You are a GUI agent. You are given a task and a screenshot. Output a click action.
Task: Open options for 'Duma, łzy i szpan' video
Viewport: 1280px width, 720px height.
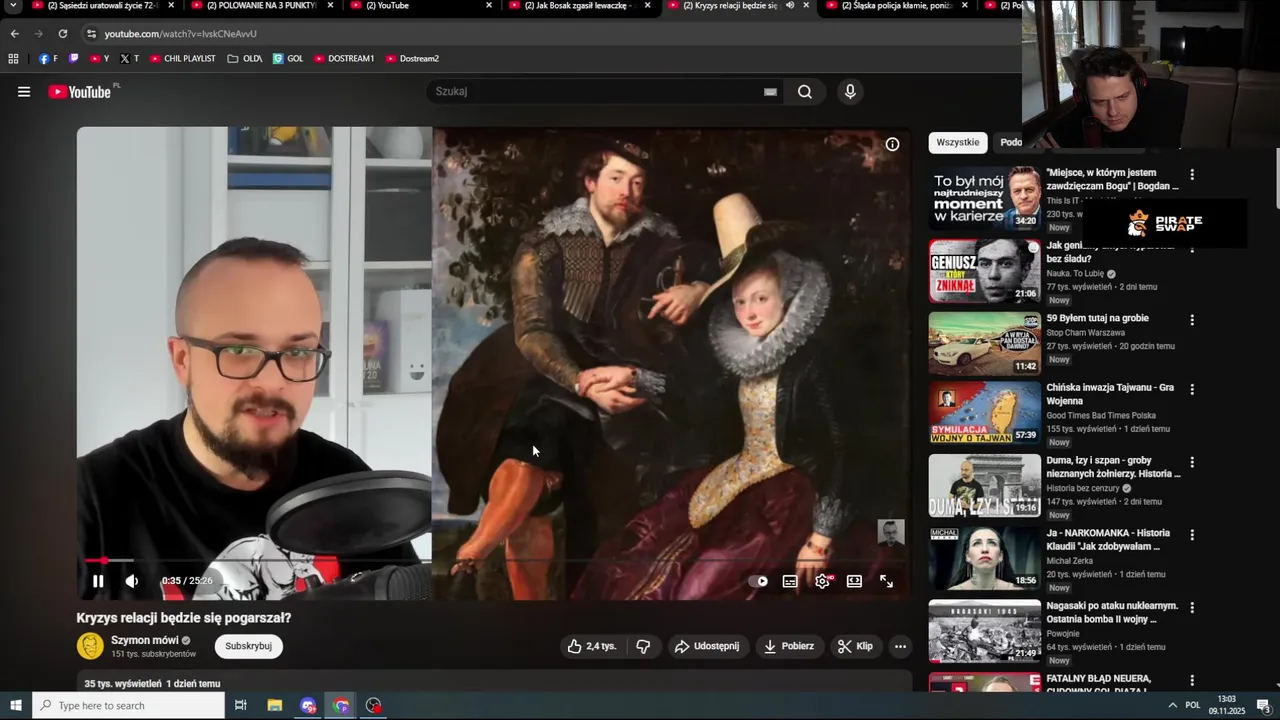click(x=1192, y=463)
